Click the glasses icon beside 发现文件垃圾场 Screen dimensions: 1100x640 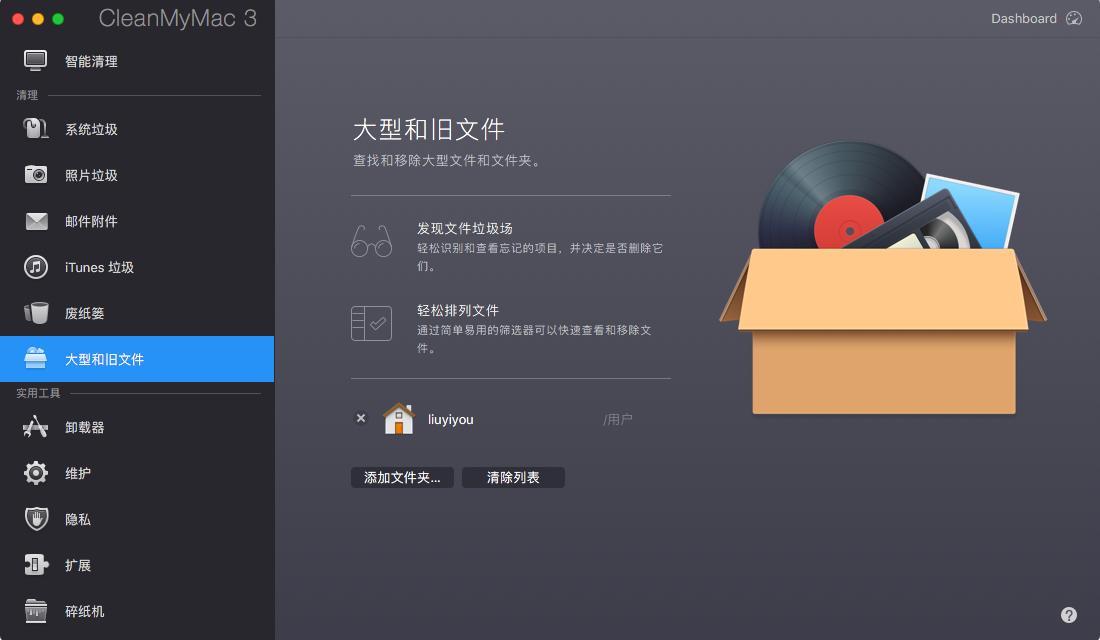click(371, 241)
